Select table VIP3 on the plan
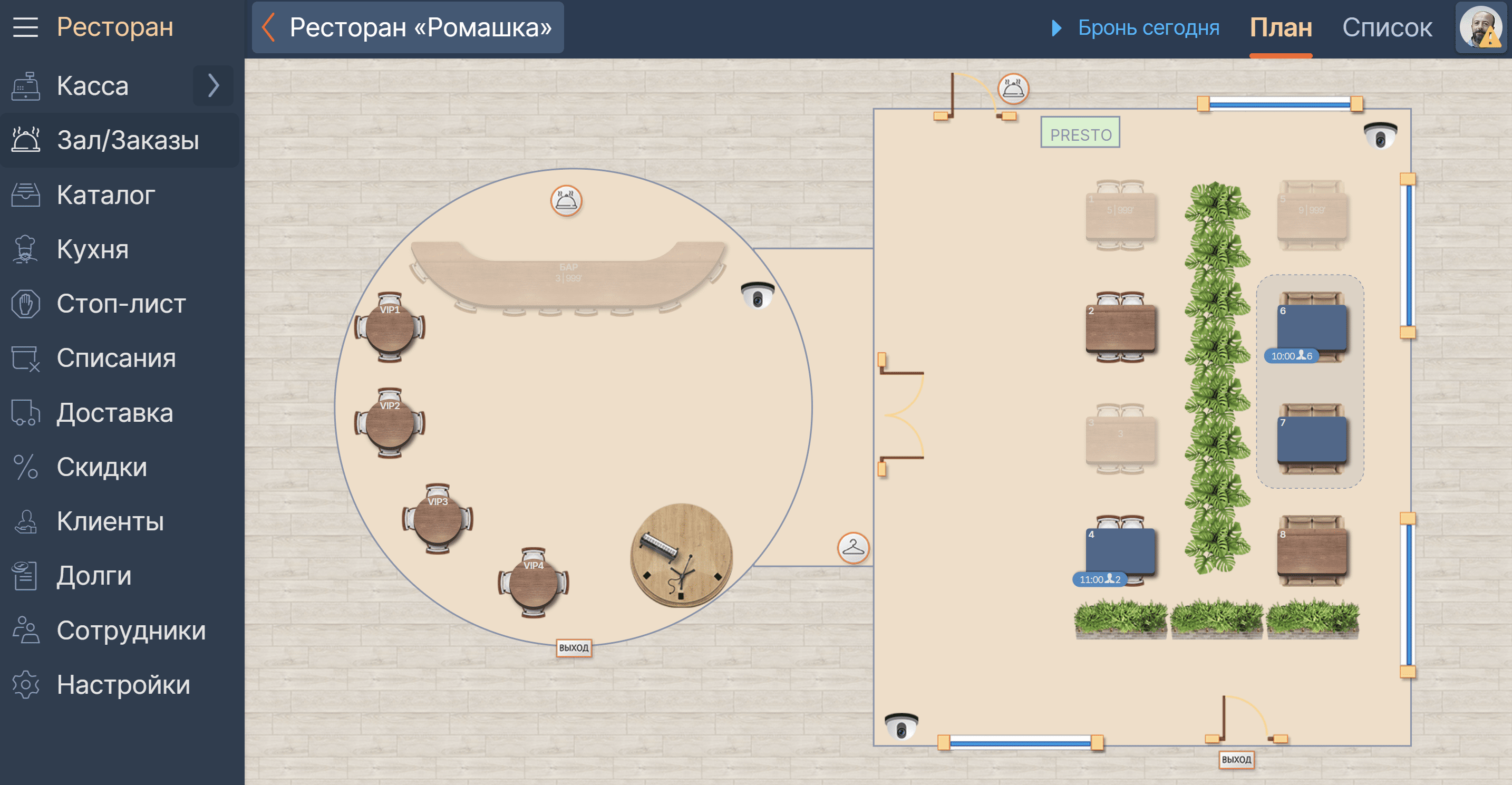This screenshot has height=785, width=1512. point(437,520)
